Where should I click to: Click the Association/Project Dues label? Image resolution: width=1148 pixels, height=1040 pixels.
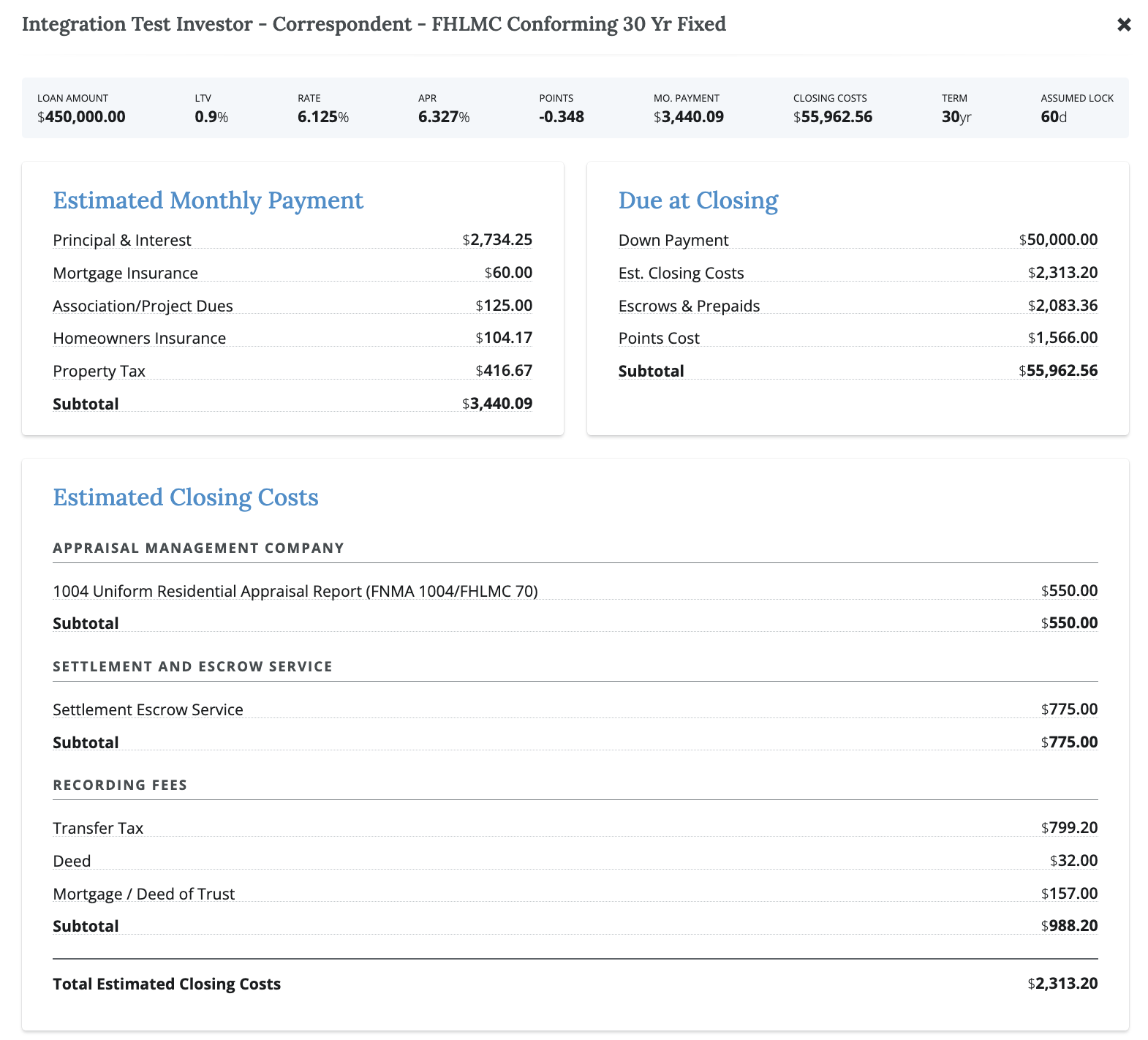143,306
